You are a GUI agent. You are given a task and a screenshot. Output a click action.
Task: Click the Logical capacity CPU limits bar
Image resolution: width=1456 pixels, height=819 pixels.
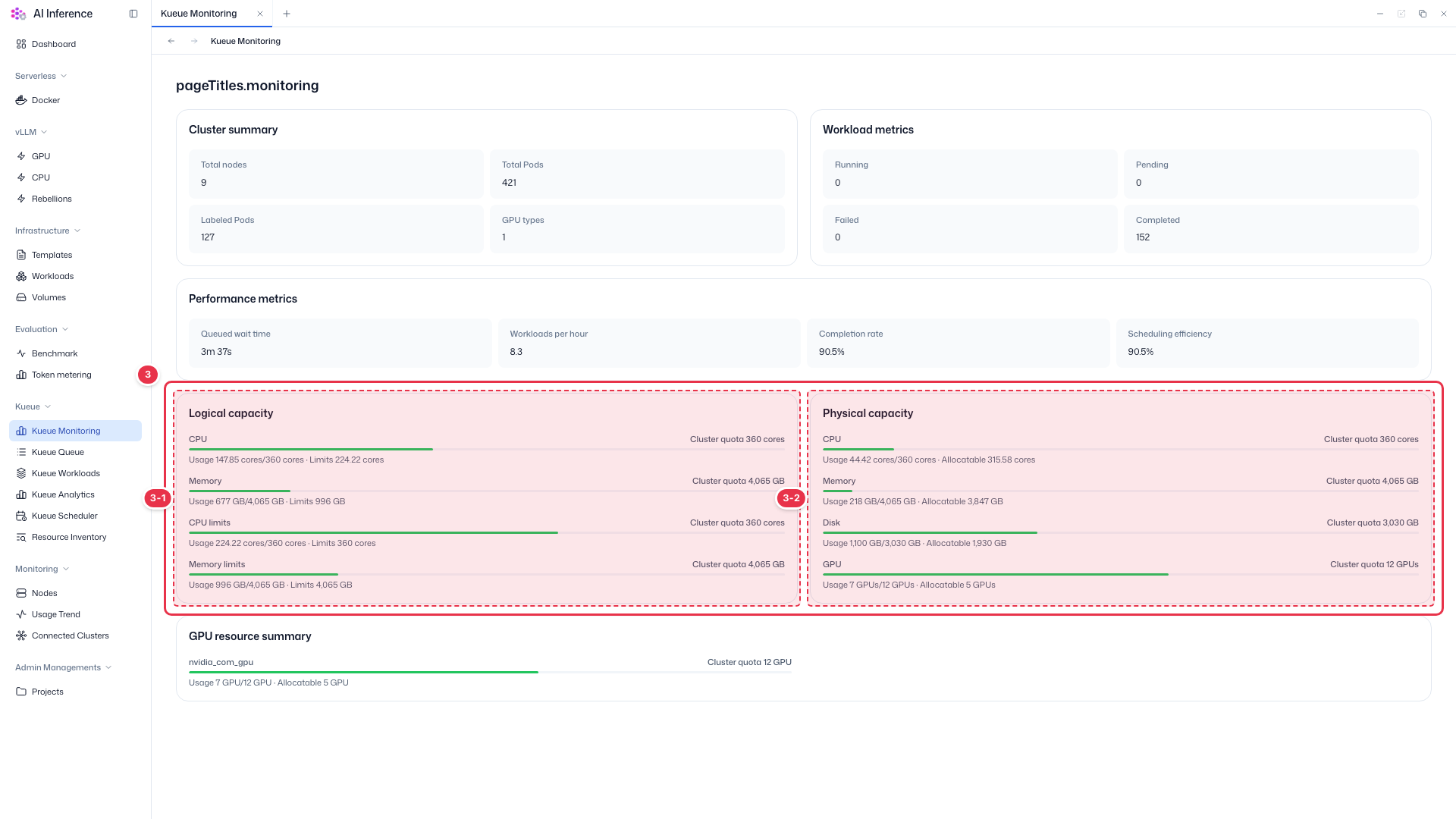tap(487, 533)
